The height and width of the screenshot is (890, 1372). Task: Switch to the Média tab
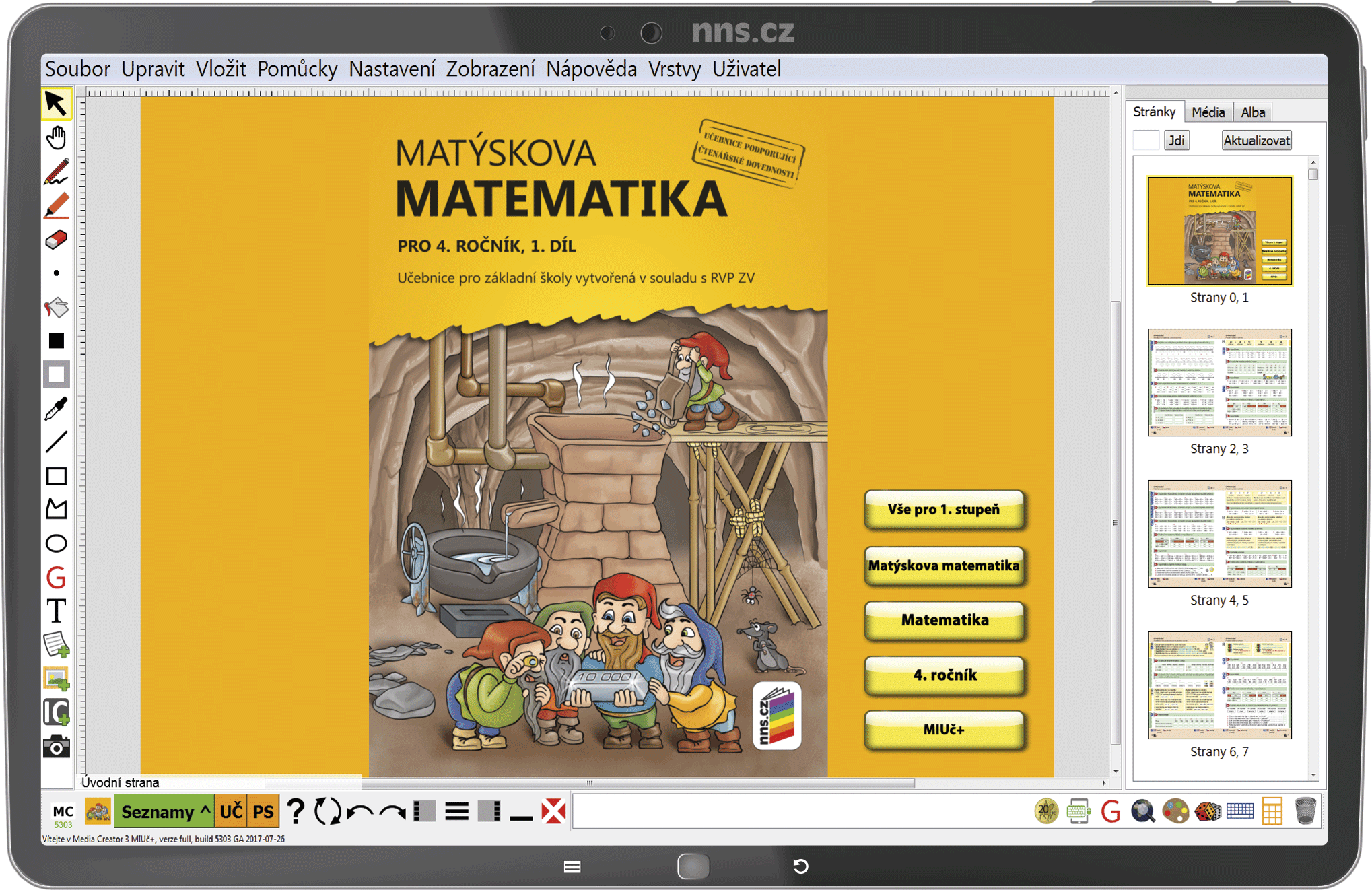point(1208,112)
